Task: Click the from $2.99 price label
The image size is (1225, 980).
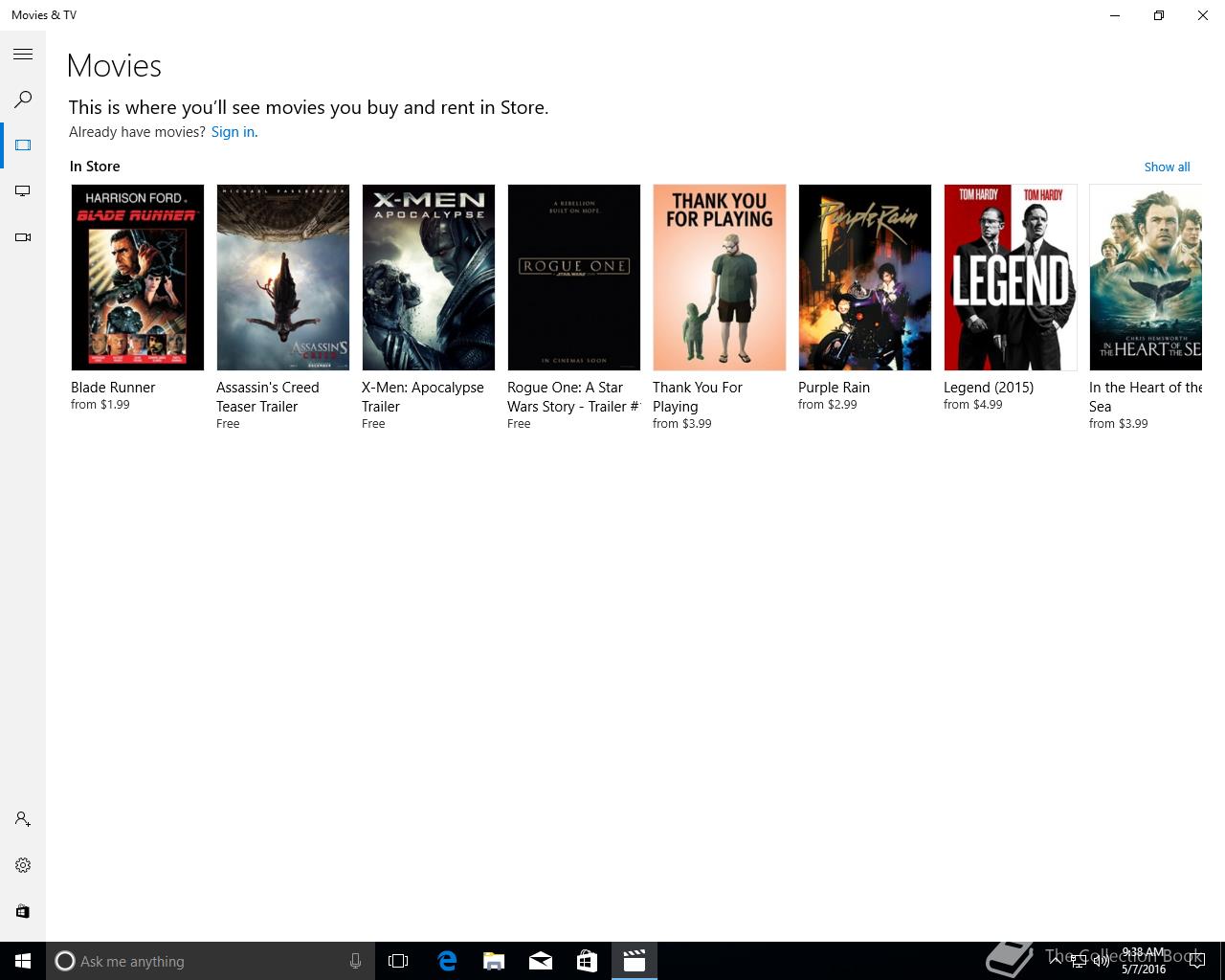Action: click(828, 405)
